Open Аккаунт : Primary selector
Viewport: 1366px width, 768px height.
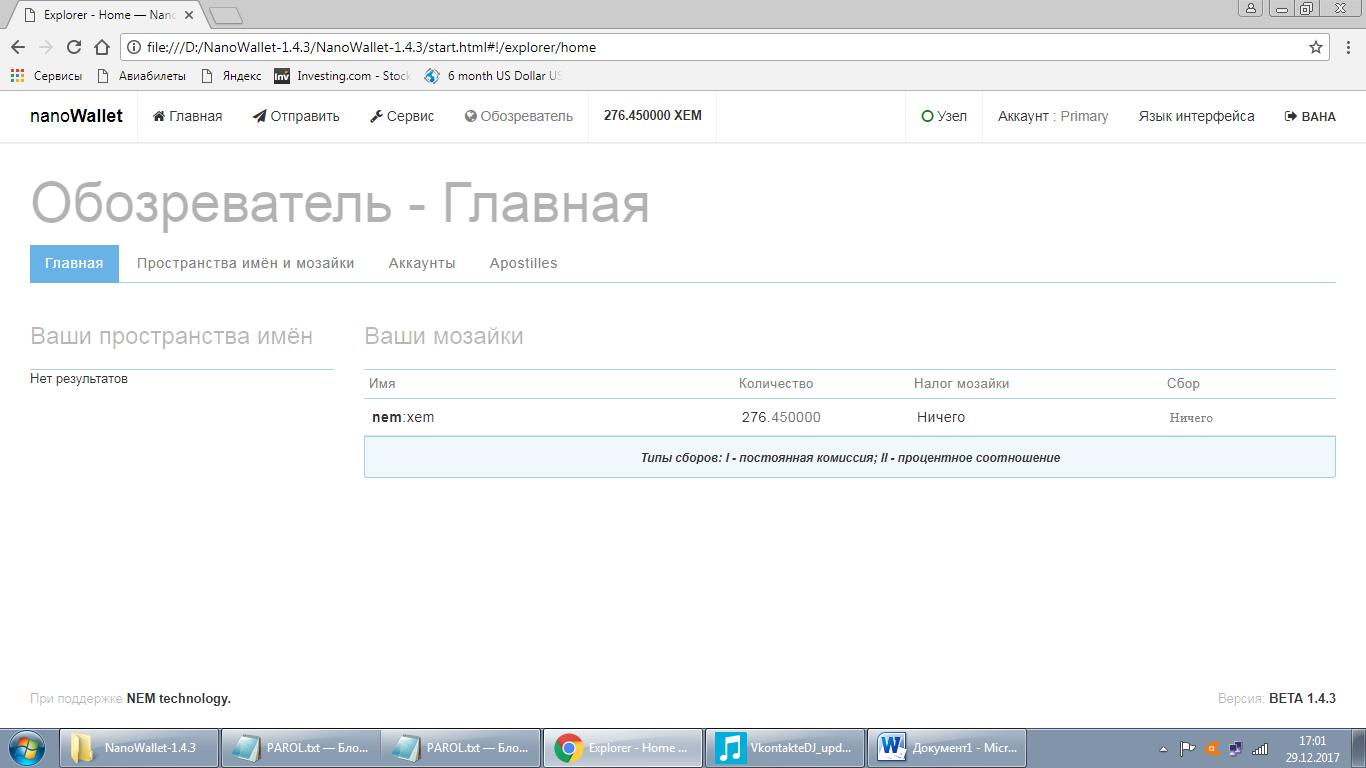(x=1053, y=116)
